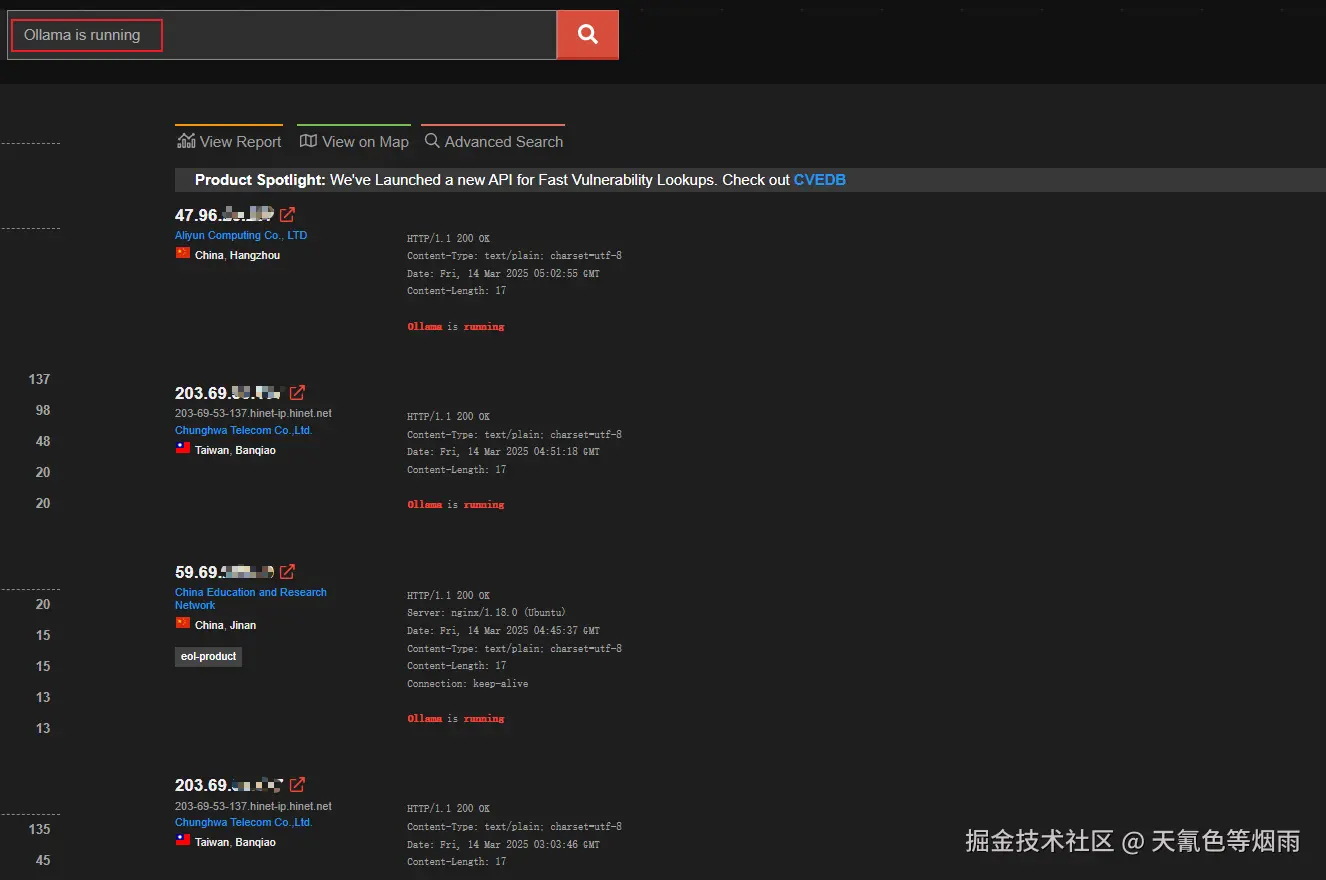Open external link icon of 203.69 result dated 04:51:18
1326x880 pixels.
[297, 392]
